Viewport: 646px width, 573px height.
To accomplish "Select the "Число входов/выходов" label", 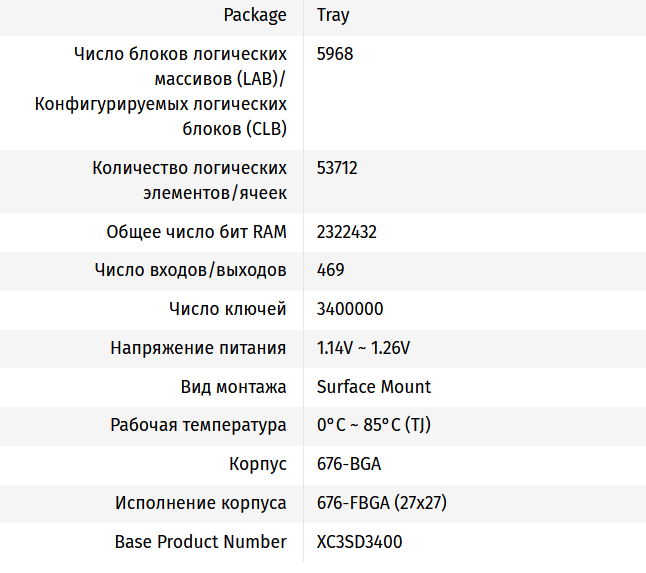I will pos(190,270).
